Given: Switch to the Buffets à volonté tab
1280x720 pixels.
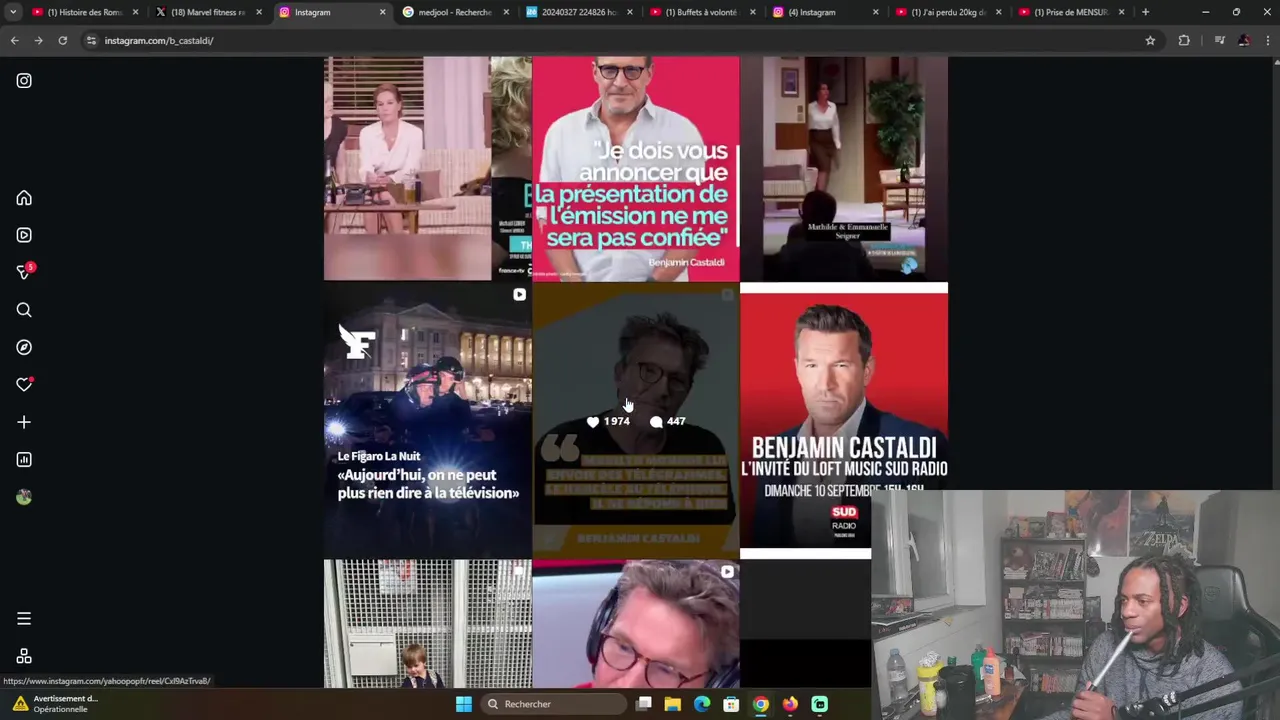Looking at the screenshot, I should 701,12.
